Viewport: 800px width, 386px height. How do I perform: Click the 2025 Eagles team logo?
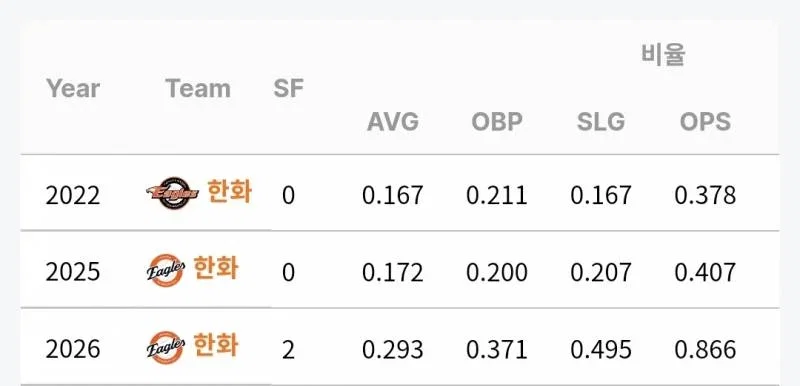click(x=166, y=270)
